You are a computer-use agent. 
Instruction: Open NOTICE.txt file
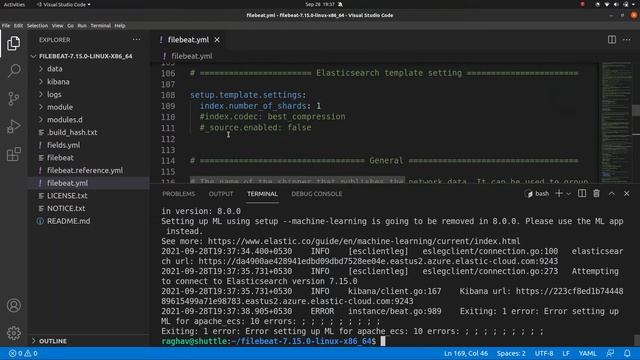(x=89, y=208)
